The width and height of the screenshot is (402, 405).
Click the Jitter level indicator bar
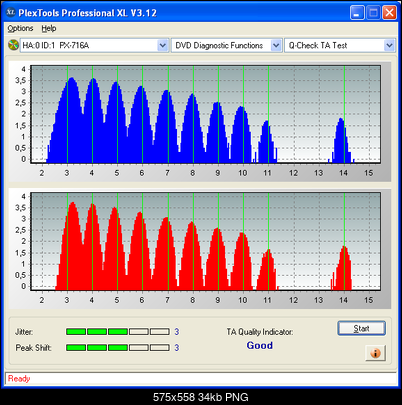click(x=118, y=332)
